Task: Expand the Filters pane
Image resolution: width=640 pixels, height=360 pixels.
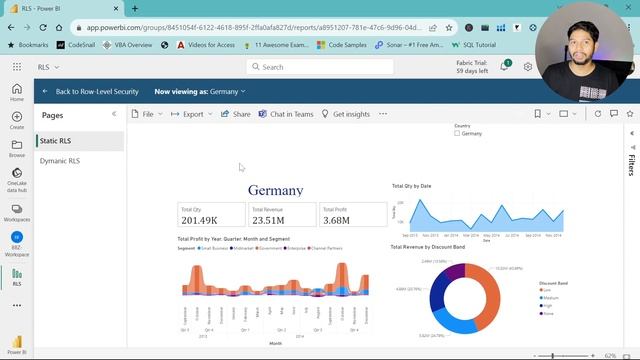Action: coord(632,133)
